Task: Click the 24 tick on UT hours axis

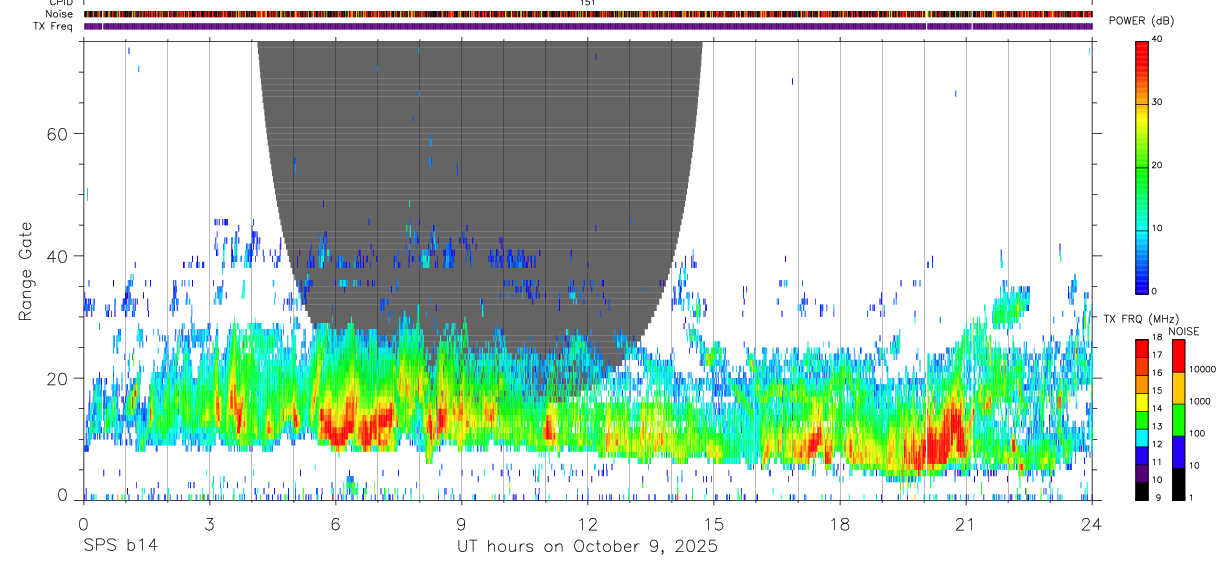Action: (x=1092, y=523)
